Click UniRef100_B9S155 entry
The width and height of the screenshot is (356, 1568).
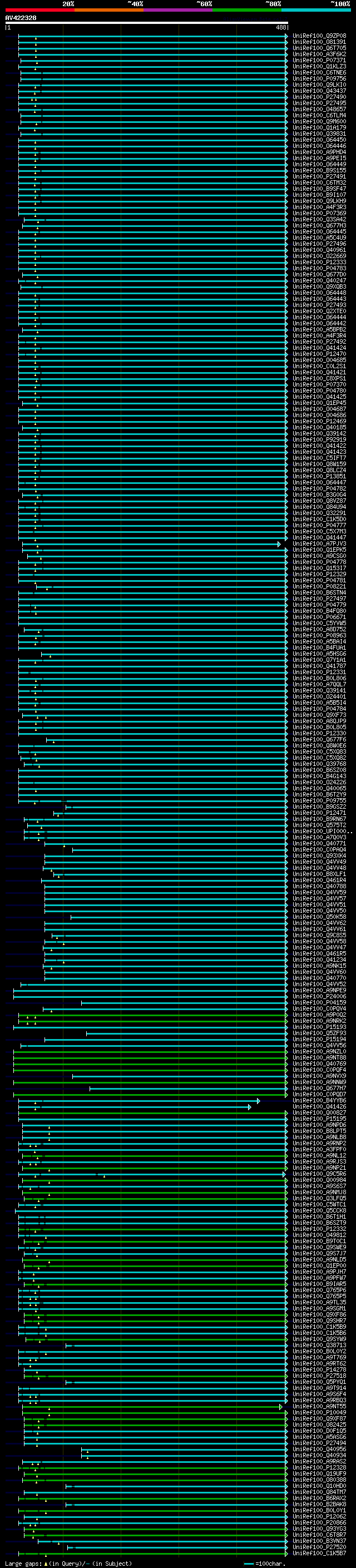pos(319,170)
